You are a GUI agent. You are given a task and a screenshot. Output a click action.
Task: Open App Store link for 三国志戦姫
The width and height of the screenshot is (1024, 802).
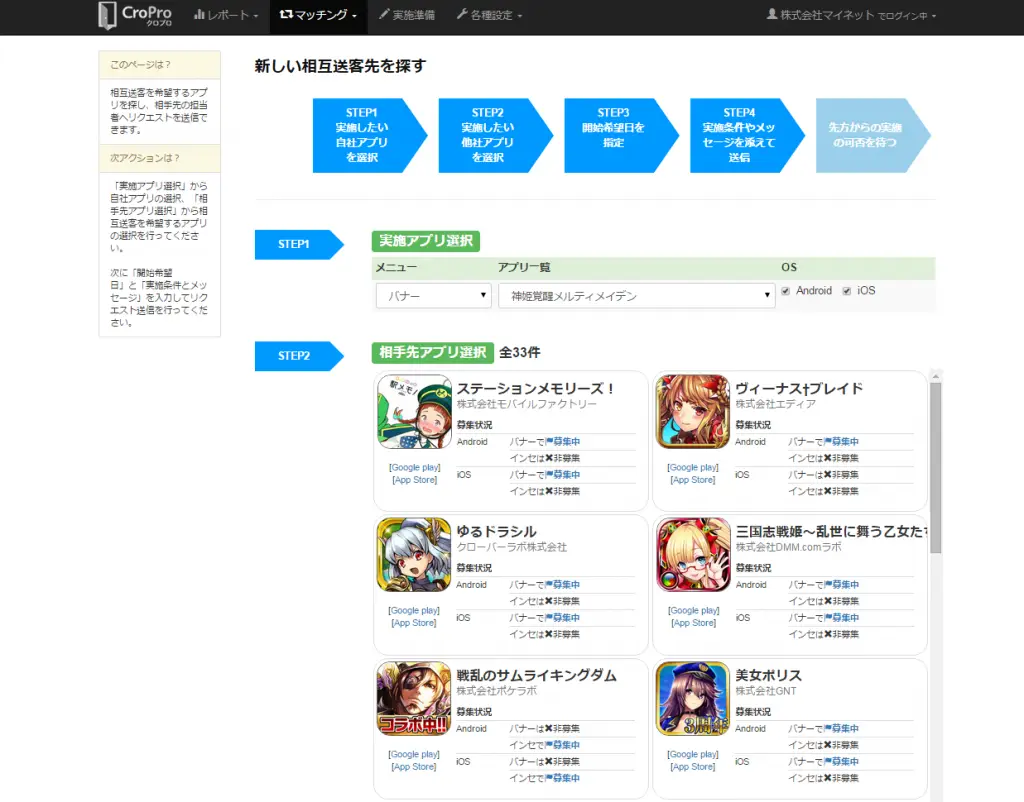(x=694, y=623)
